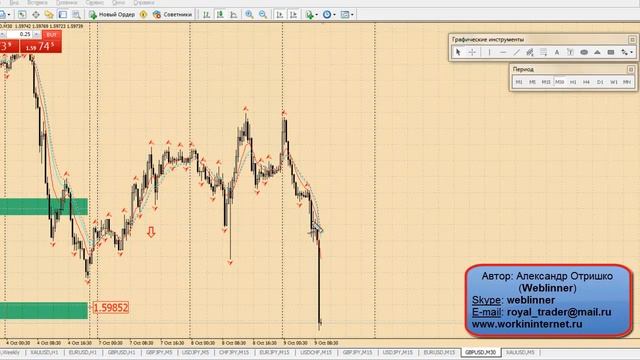640x360 pixels.
Task: Click the Indicators list icon
Action: click(x=309, y=15)
